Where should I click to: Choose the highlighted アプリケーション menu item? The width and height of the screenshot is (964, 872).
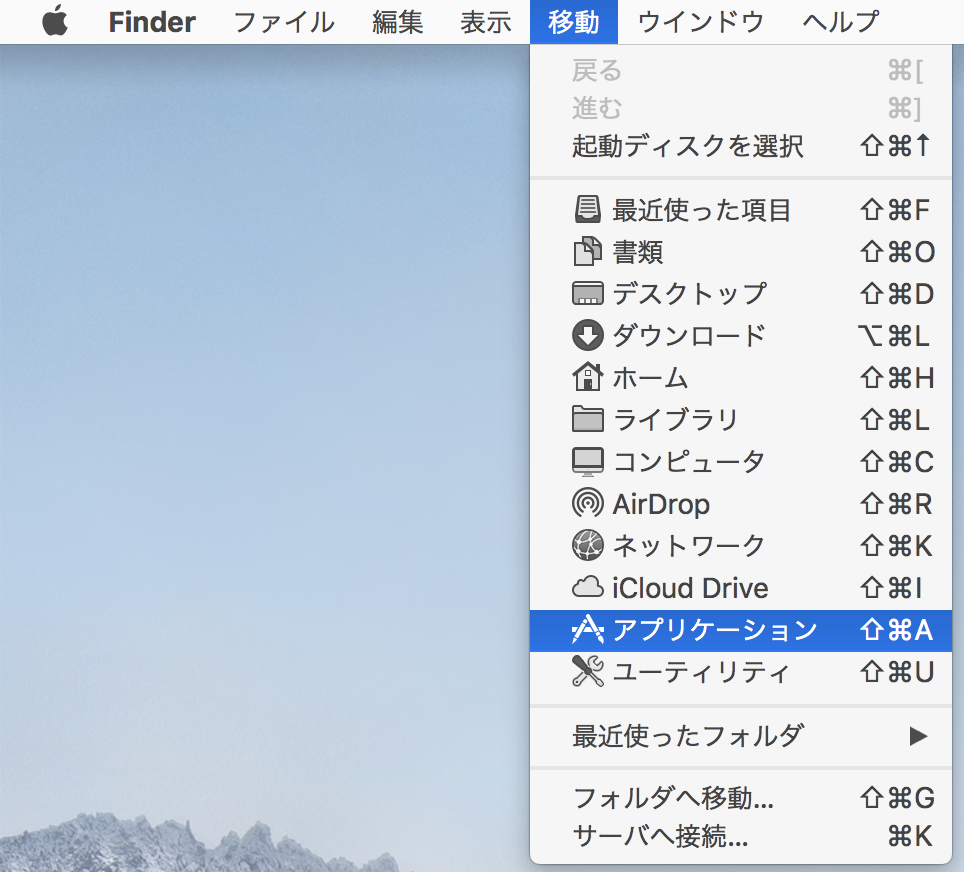click(714, 630)
